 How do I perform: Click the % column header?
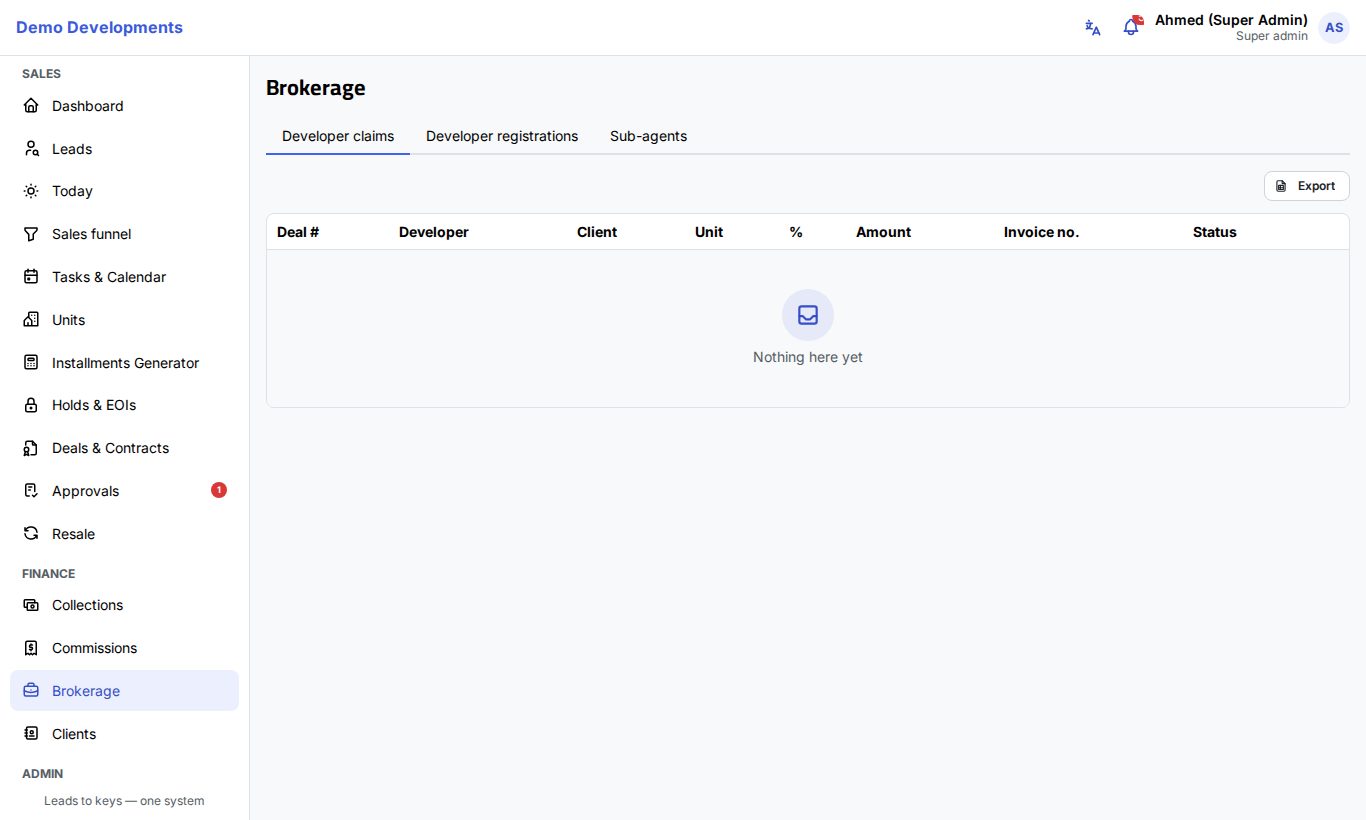[x=796, y=232]
